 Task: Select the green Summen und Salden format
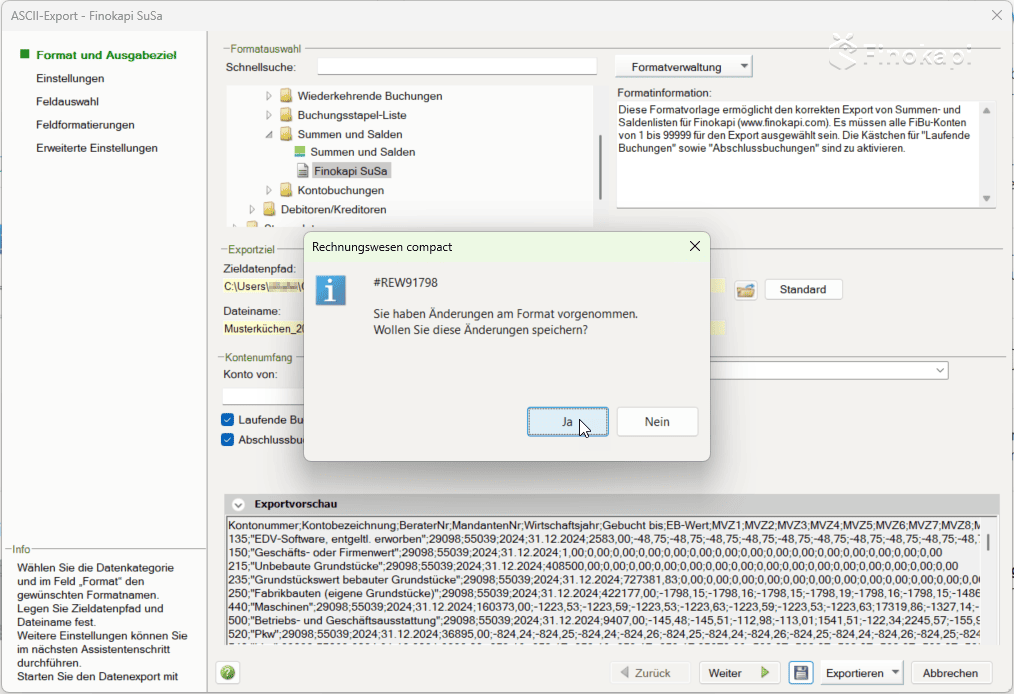362,152
